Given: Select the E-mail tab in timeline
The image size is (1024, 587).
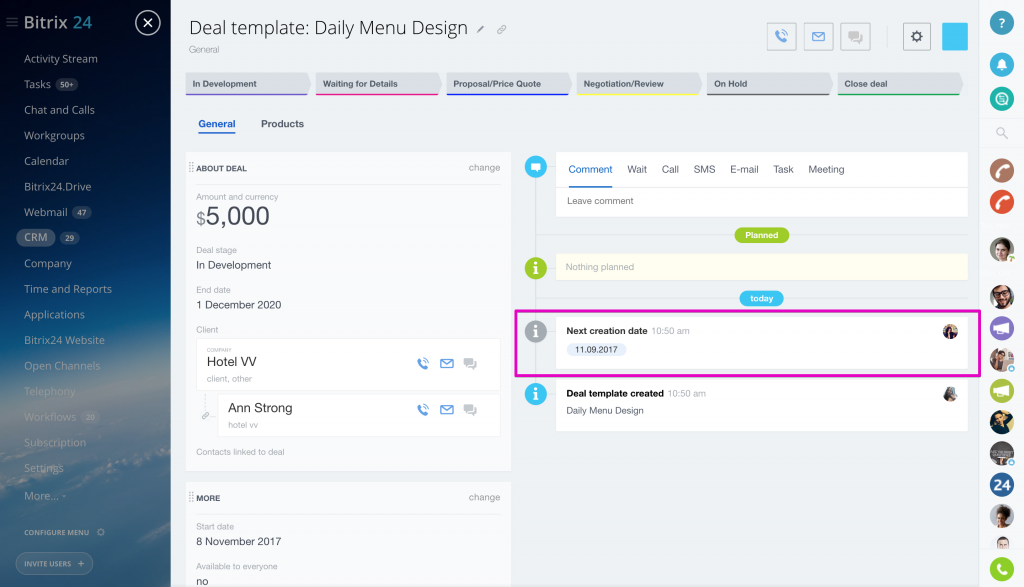Looking at the screenshot, I should pyautogui.click(x=744, y=170).
